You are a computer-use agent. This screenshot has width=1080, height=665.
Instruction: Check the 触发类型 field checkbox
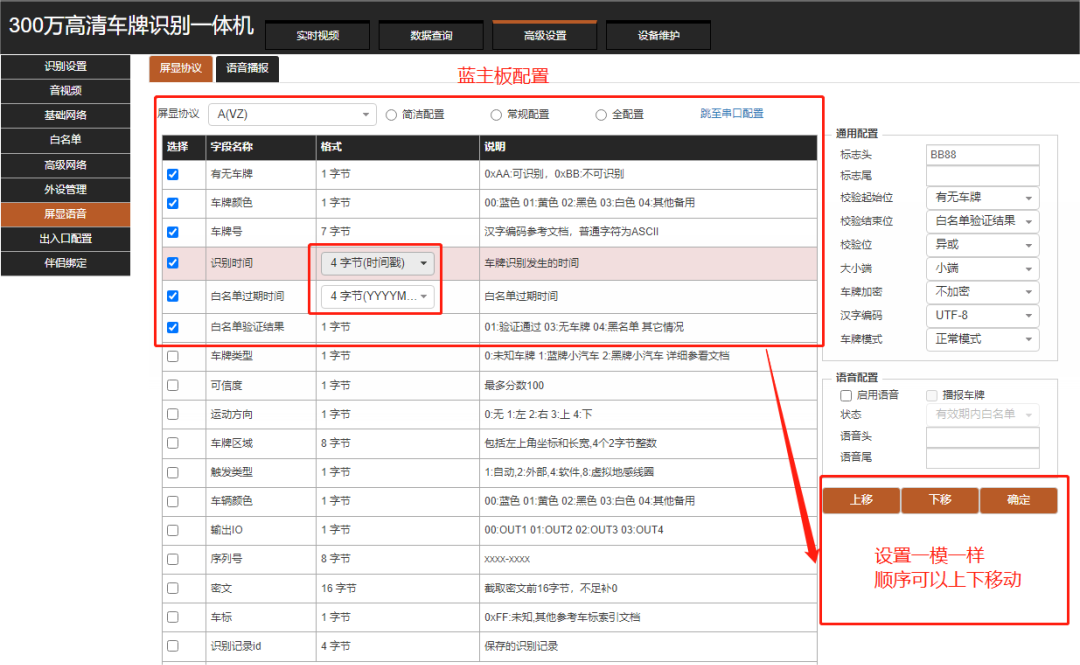173,473
